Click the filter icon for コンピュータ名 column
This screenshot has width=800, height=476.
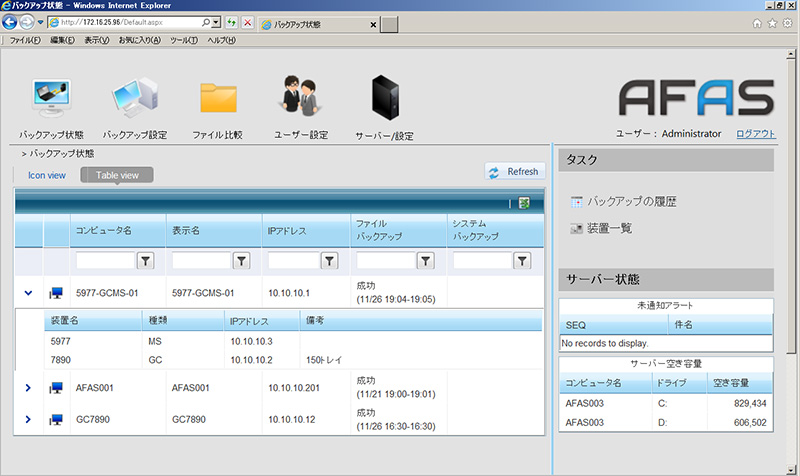click(145, 261)
